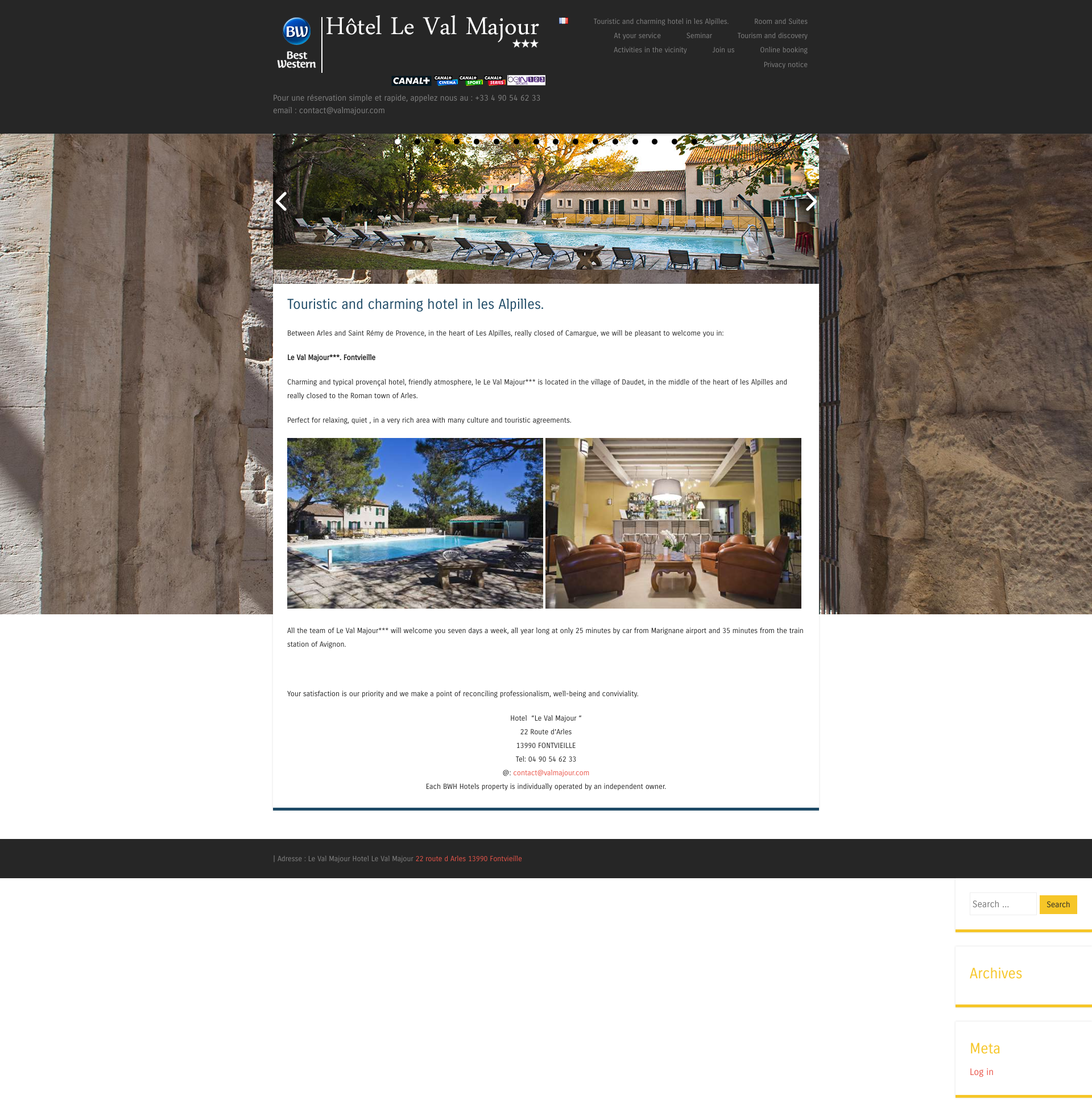Select the active white slider dot
The image size is (1092, 1112).
398,142
